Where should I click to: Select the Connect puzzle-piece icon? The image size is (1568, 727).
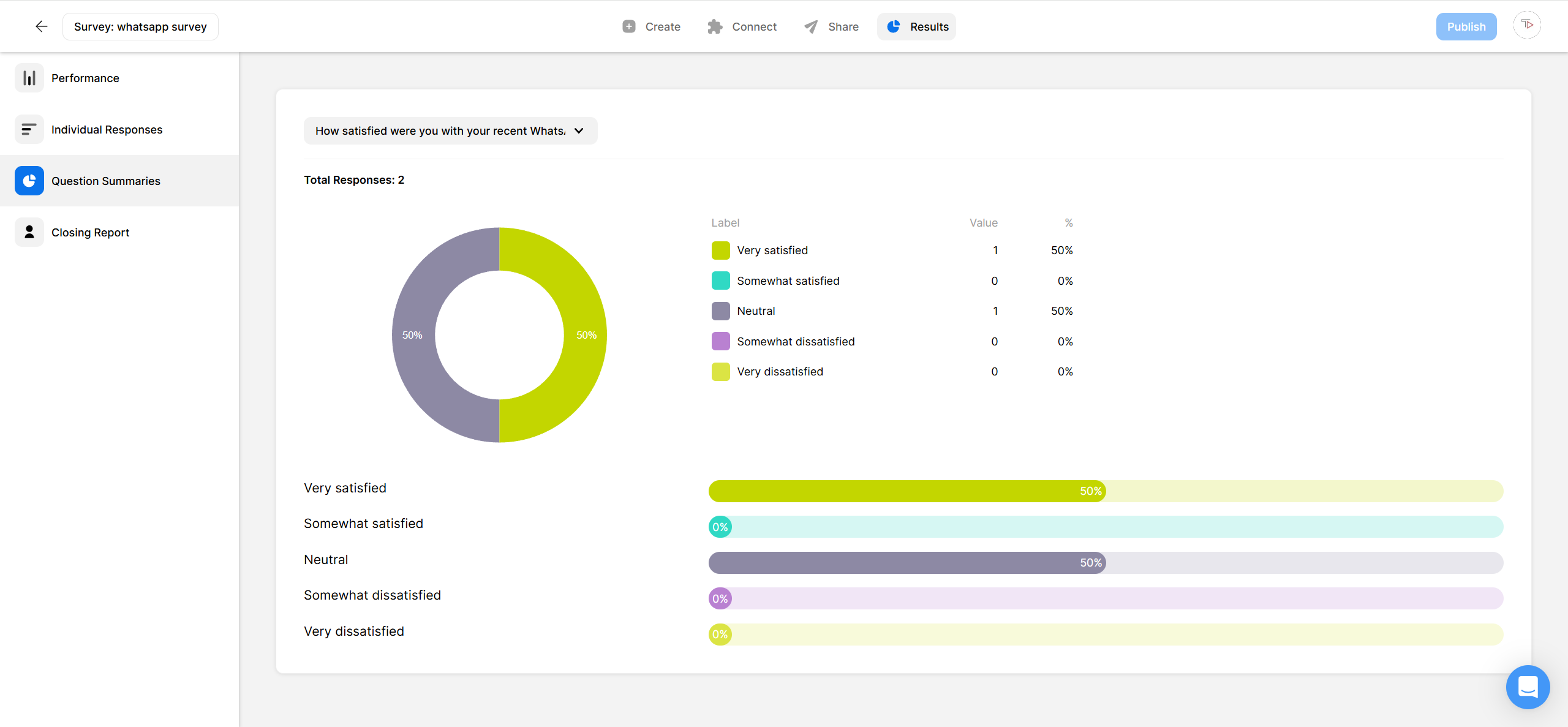pyautogui.click(x=715, y=26)
